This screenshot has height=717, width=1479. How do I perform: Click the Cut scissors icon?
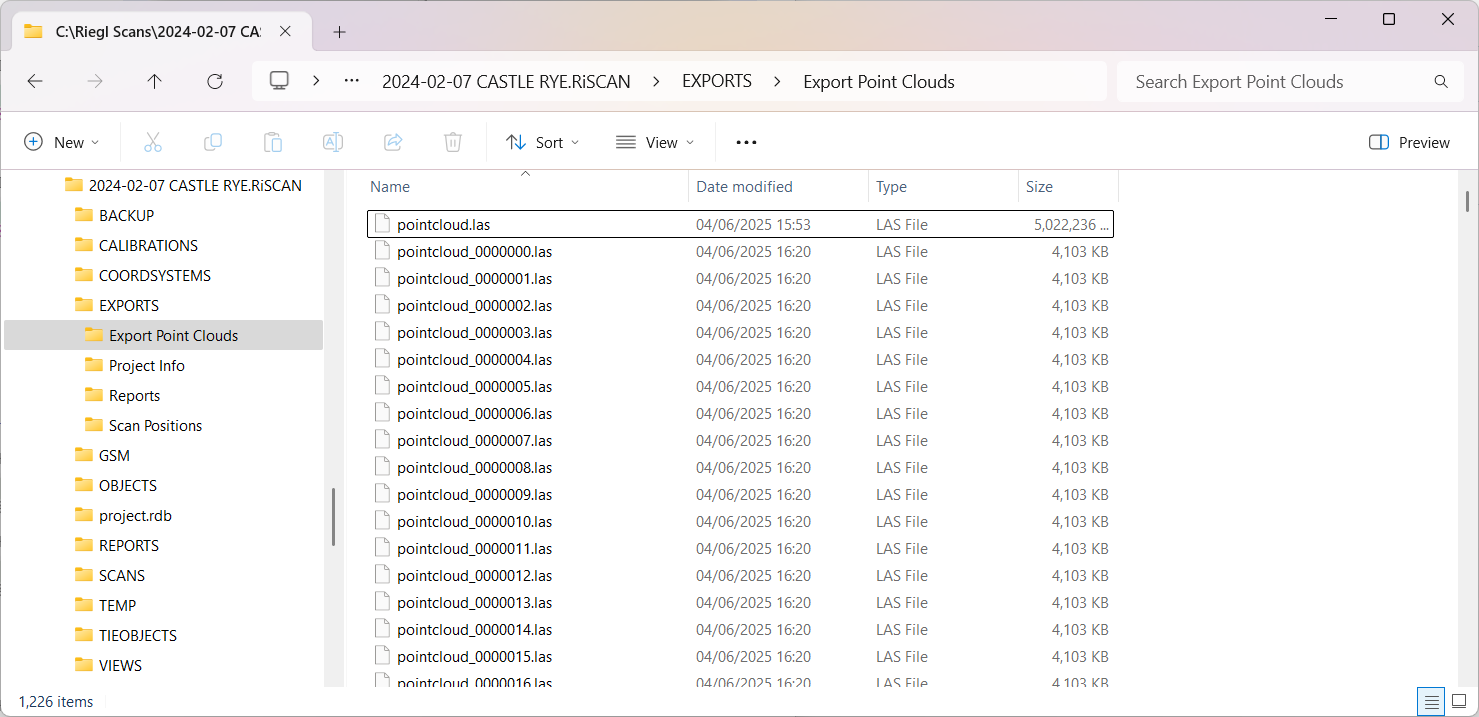pyautogui.click(x=153, y=142)
